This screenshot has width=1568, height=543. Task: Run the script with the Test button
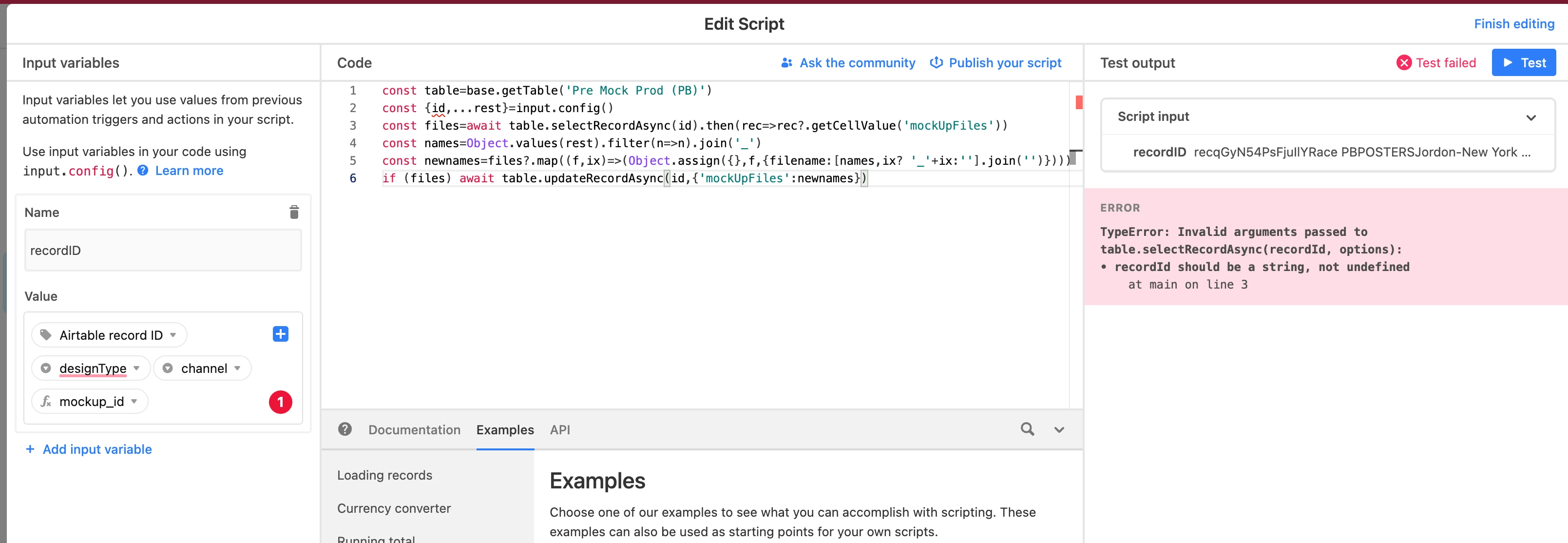pos(1523,63)
